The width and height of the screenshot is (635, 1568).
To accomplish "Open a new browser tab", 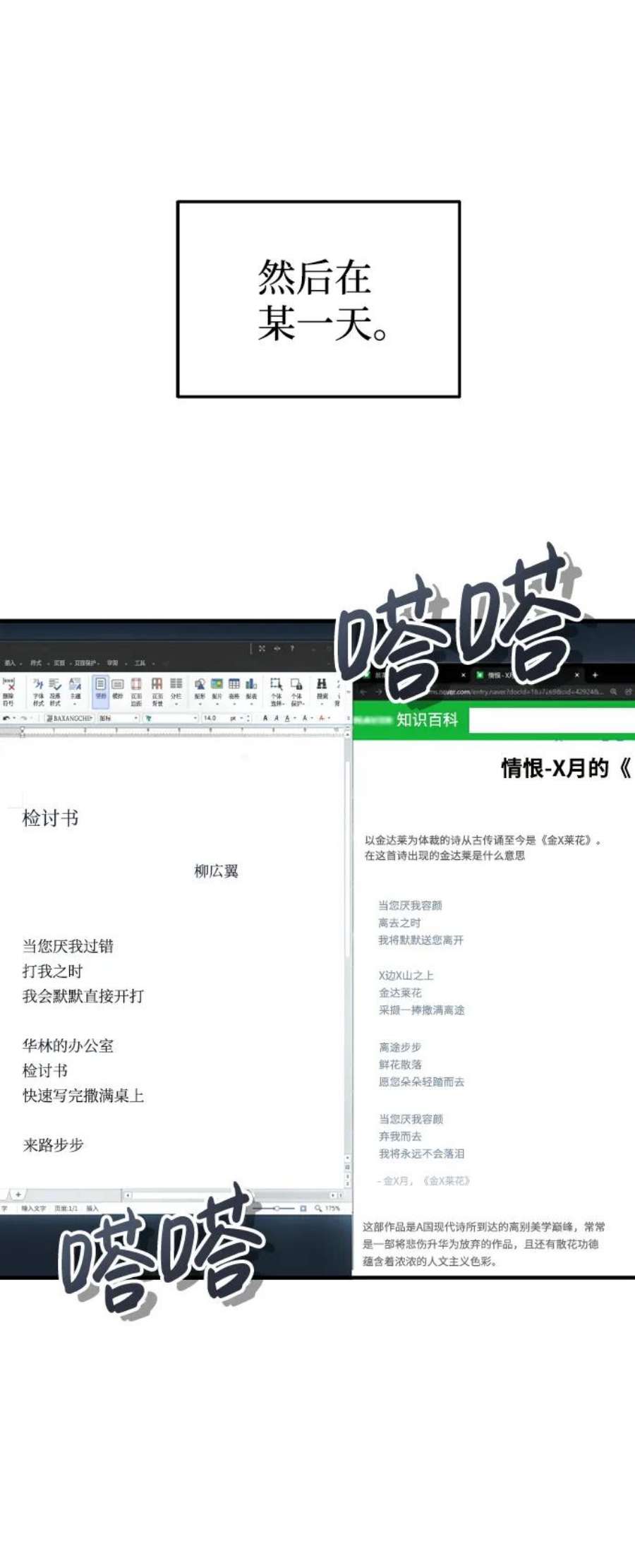I will click(595, 675).
